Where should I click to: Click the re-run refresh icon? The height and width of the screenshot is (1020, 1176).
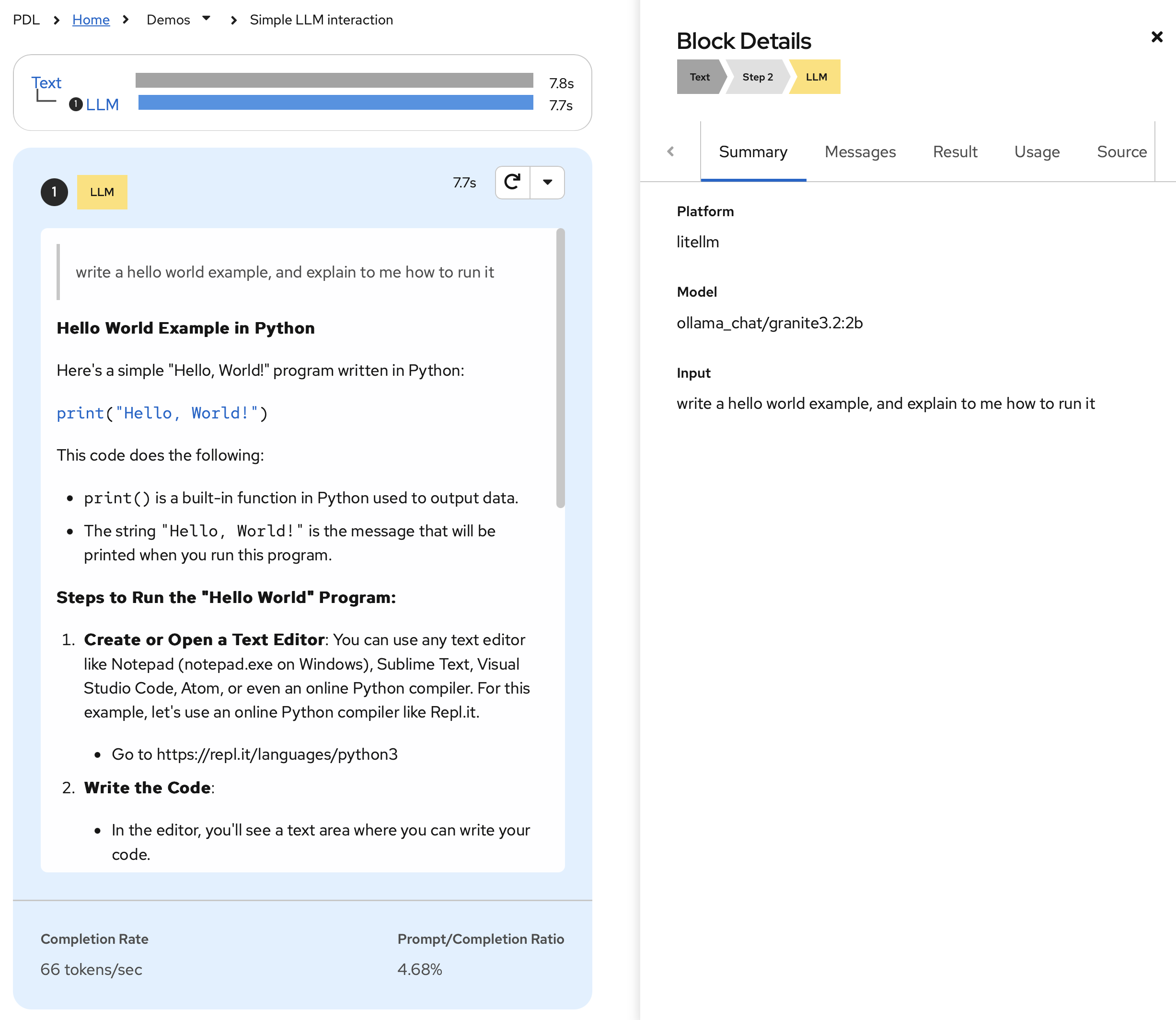pyautogui.click(x=513, y=182)
